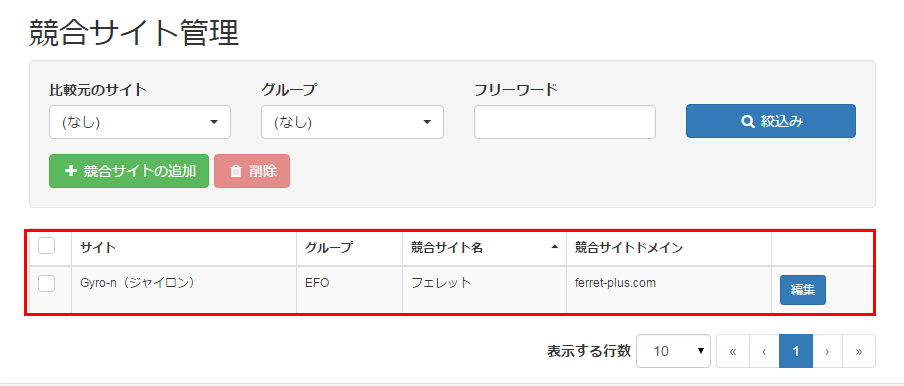The width and height of the screenshot is (904, 386).
Task: Click the ferret-plus.com domain cell
Action: pos(615,283)
